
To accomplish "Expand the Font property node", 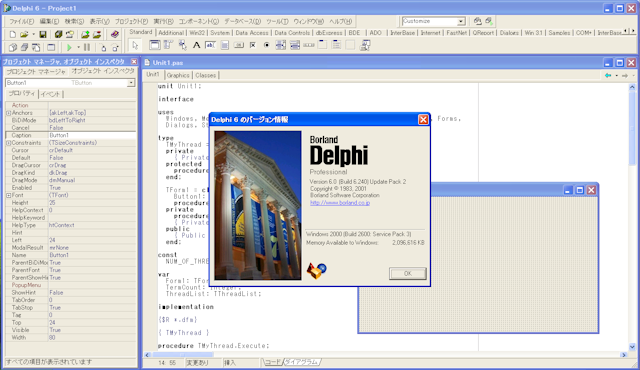I will (x=9, y=195).
